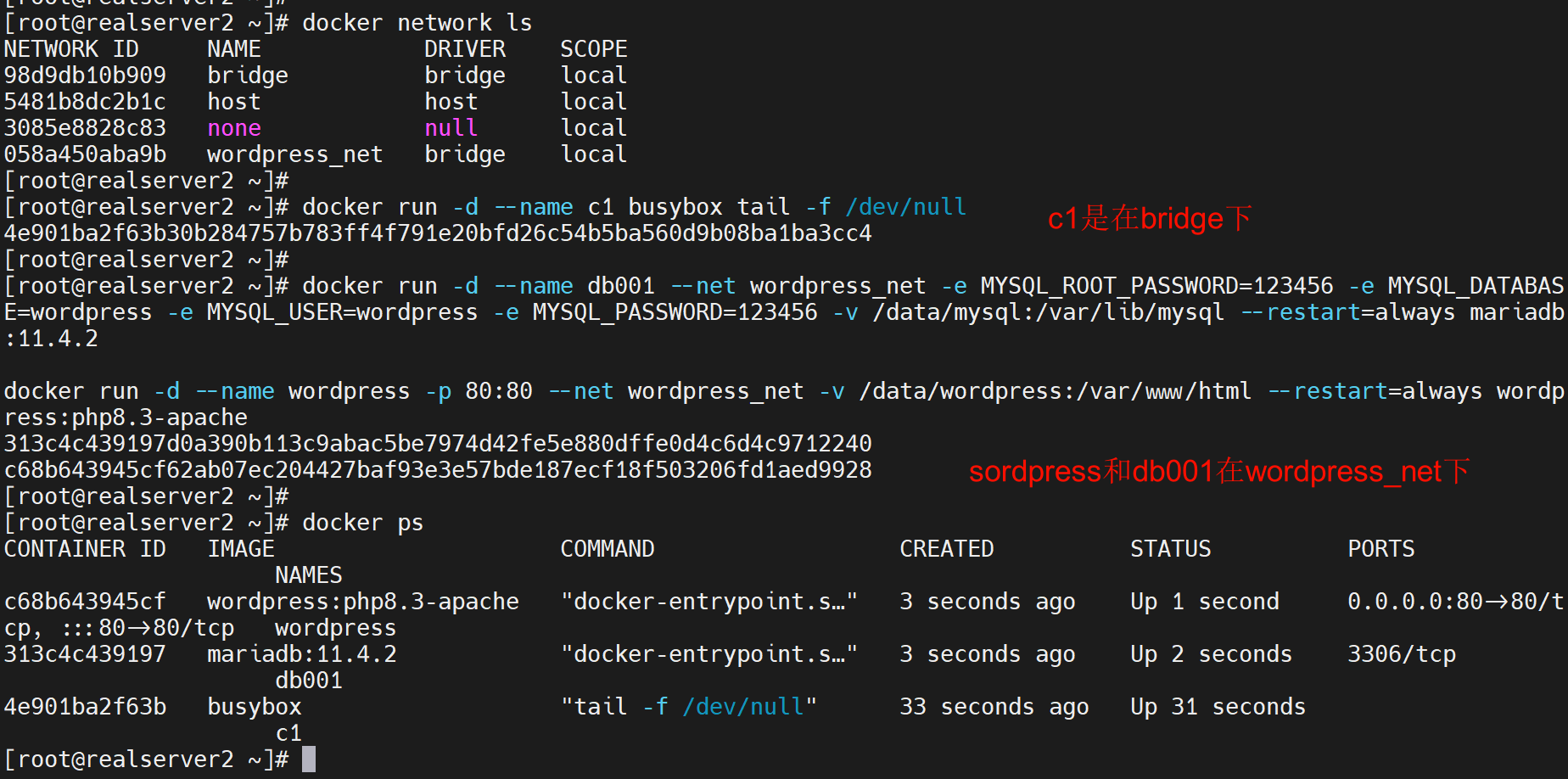Image resolution: width=1568 pixels, height=779 pixels.
Task: Click the red annotation "c1是在bridge下"
Action: point(1149,219)
